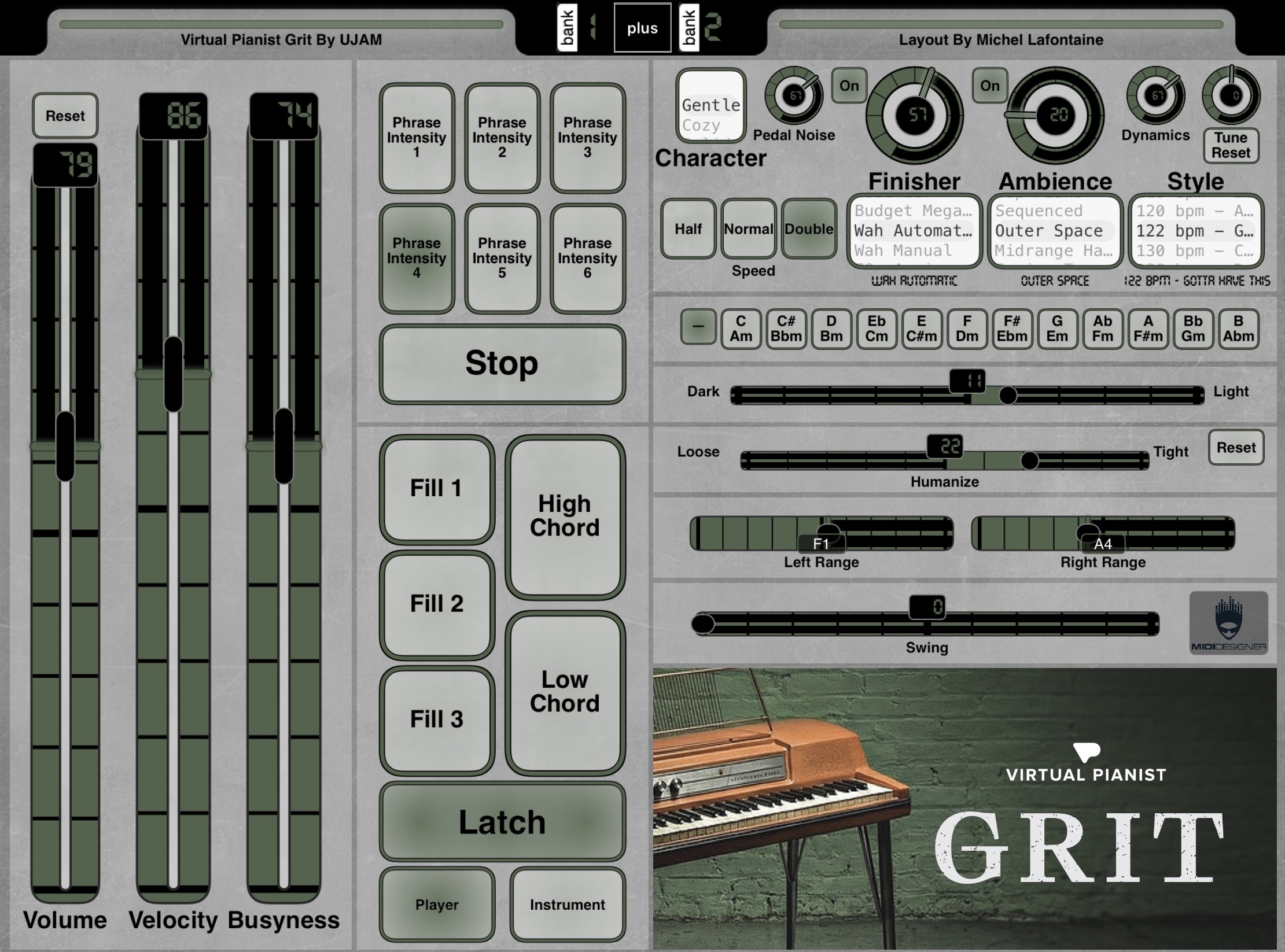Play the High Chord pad
The height and width of the screenshot is (952, 1285).
click(x=565, y=517)
